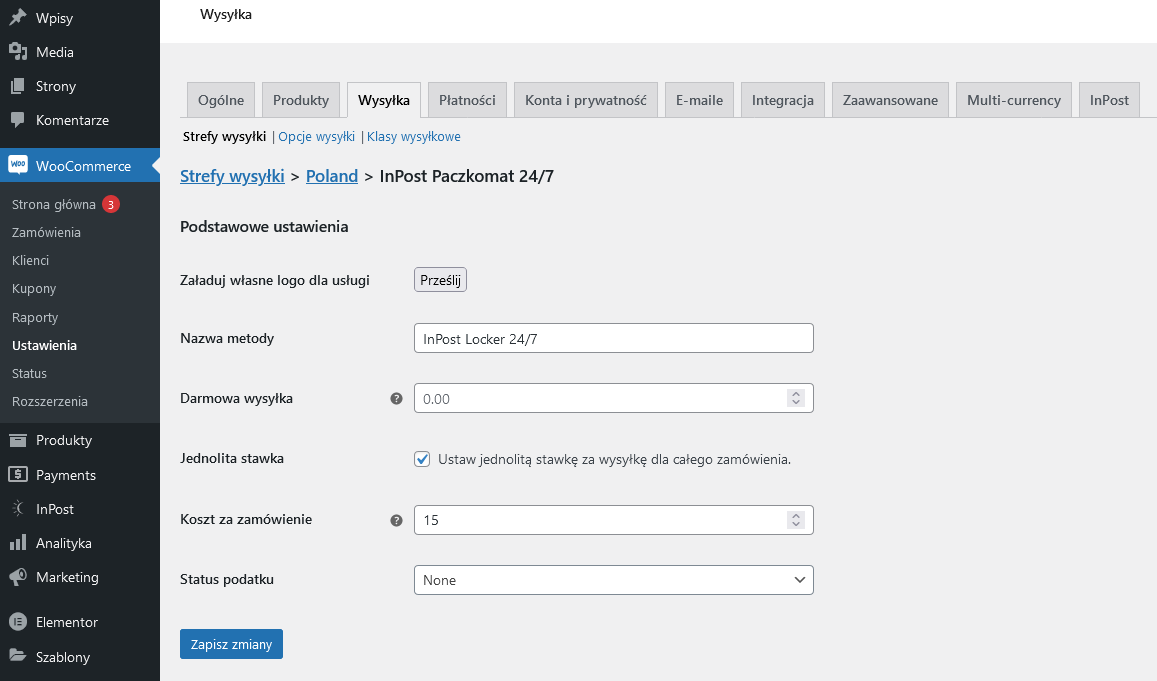This screenshot has width=1157, height=681.
Task: Click the Ustaw jednolitą stawkę checkbox label
Action: (x=614, y=459)
